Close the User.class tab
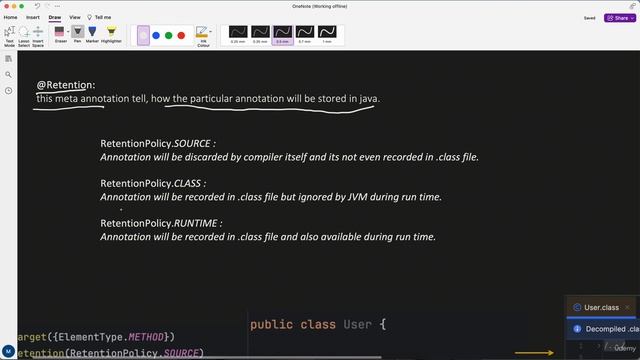The image size is (640, 360). coord(627,307)
